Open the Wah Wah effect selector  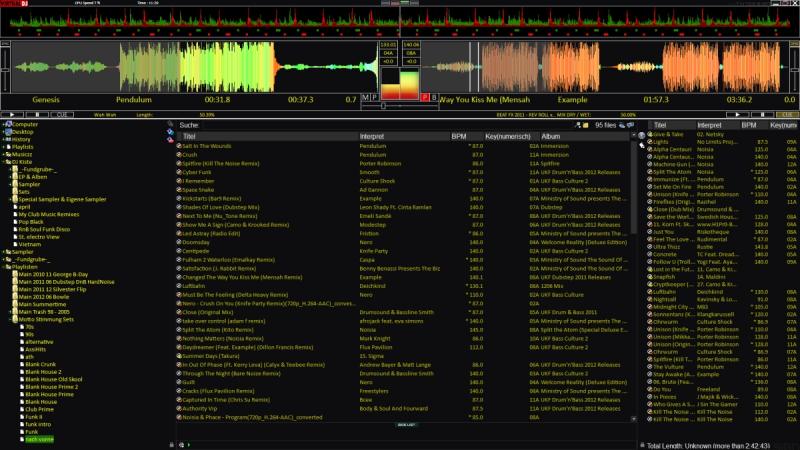click(105, 115)
